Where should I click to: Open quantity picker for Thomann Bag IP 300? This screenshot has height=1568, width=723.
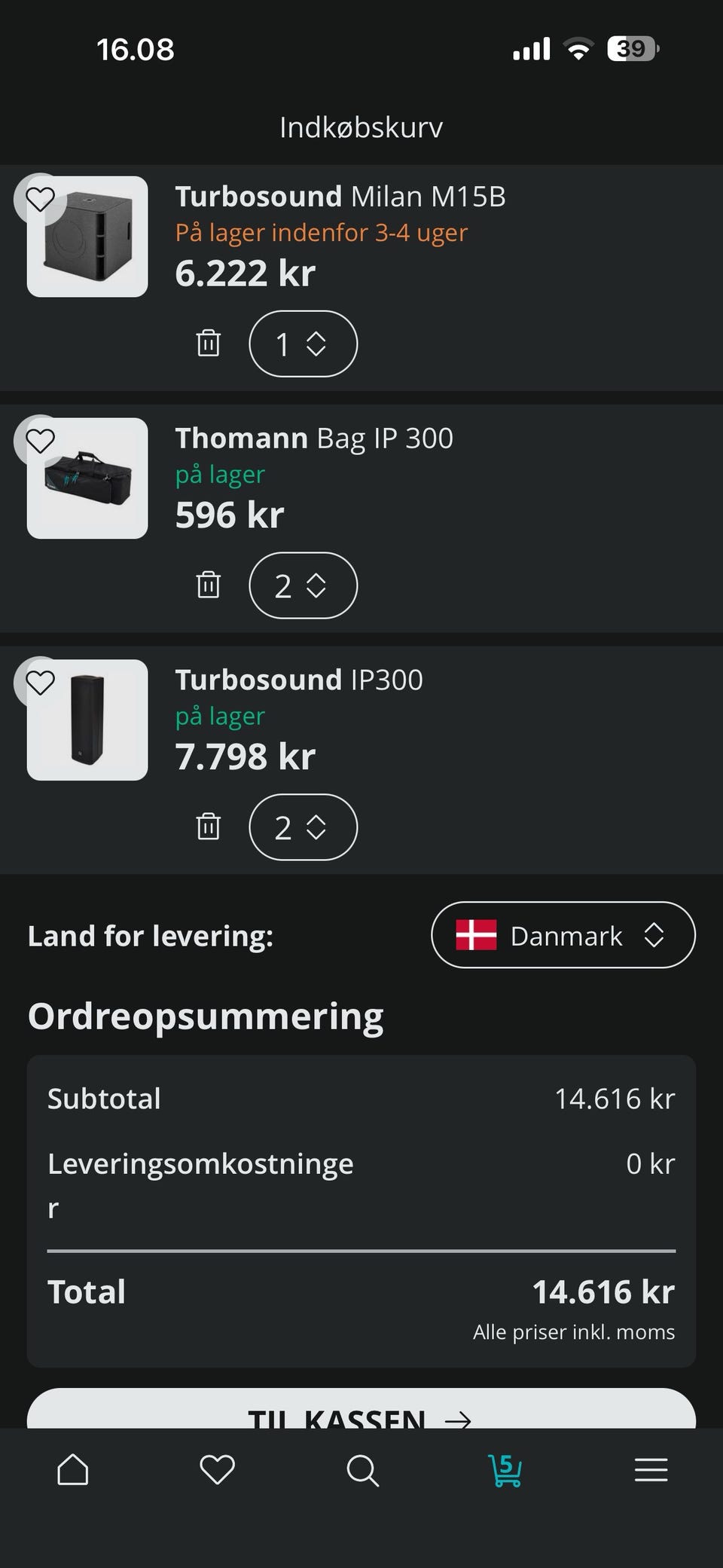(x=303, y=585)
